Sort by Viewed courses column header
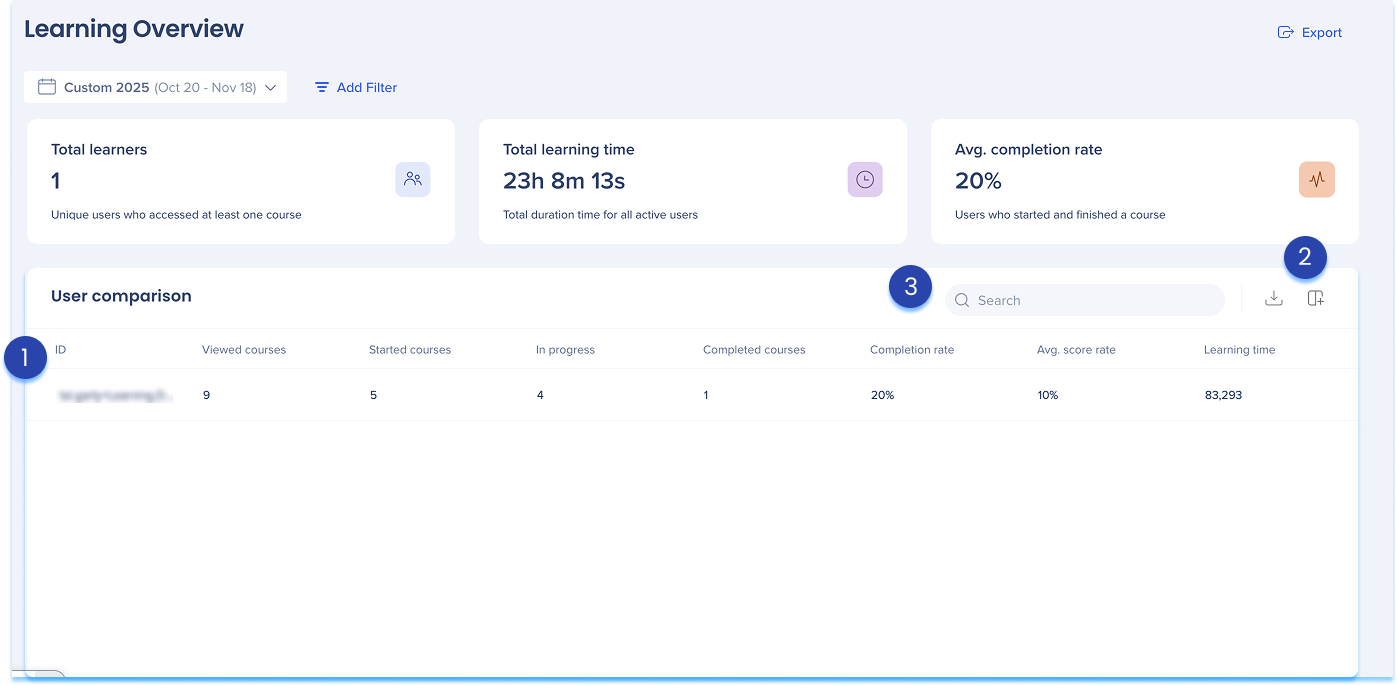The image size is (1397, 685). pyautogui.click(x=244, y=350)
